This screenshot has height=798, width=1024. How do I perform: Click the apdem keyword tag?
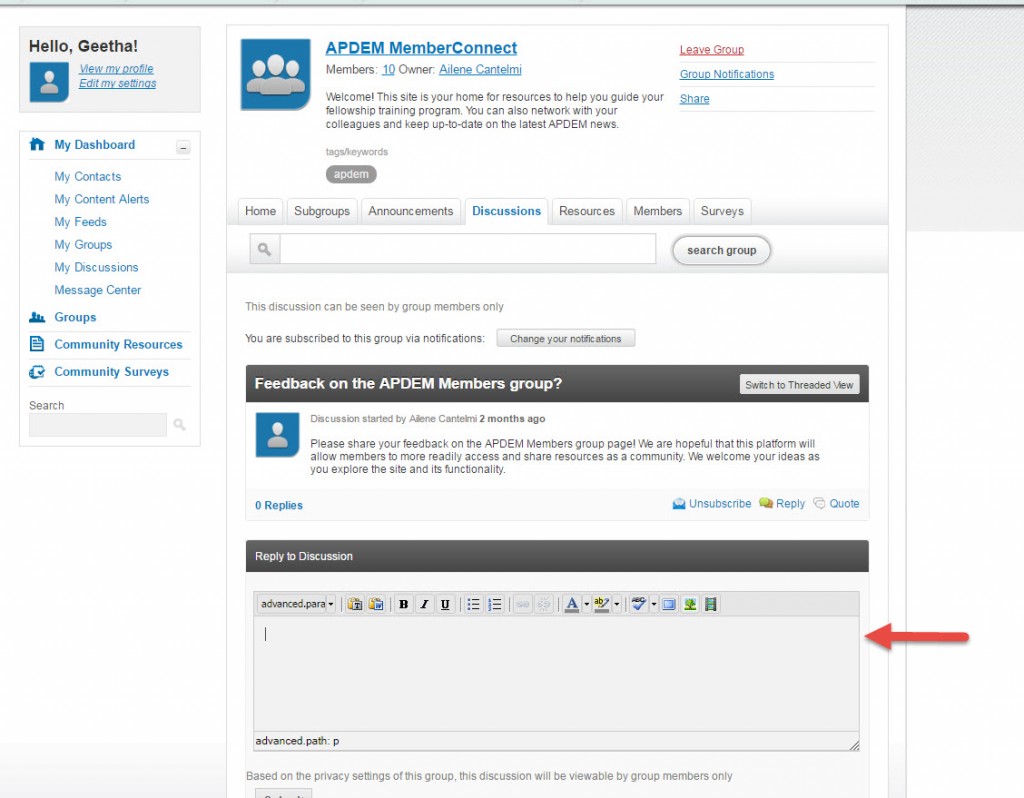point(351,174)
